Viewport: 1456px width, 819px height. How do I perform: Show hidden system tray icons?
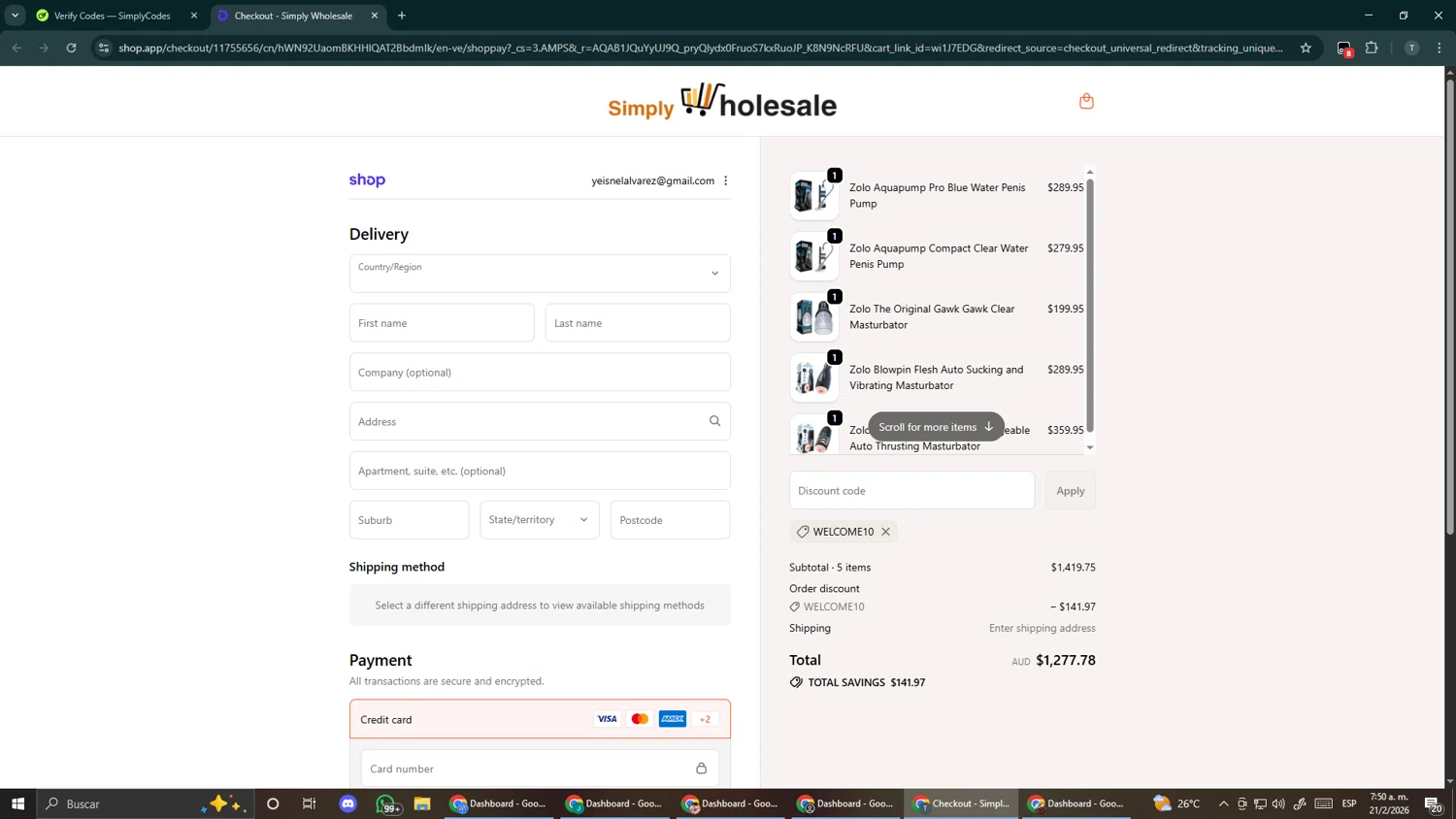click(1223, 803)
